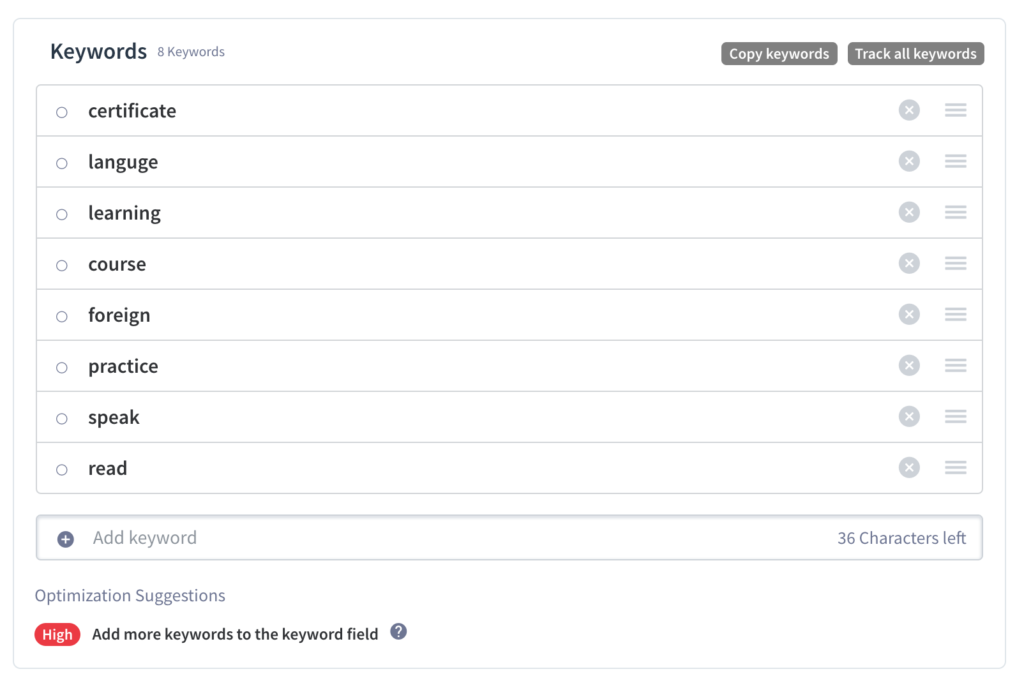
Task: Remove the 'practice' keyword
Action: point(908,365)
